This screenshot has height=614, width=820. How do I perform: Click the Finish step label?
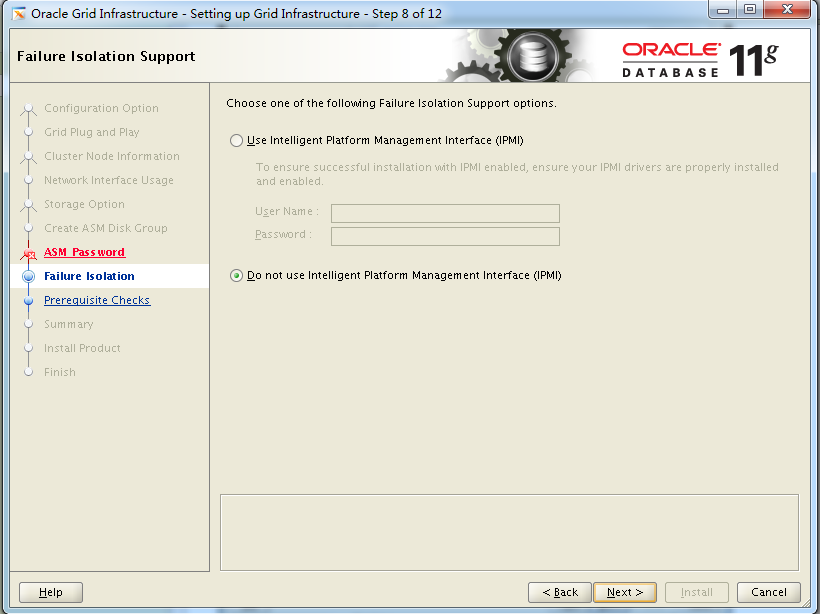click(60, 372)
